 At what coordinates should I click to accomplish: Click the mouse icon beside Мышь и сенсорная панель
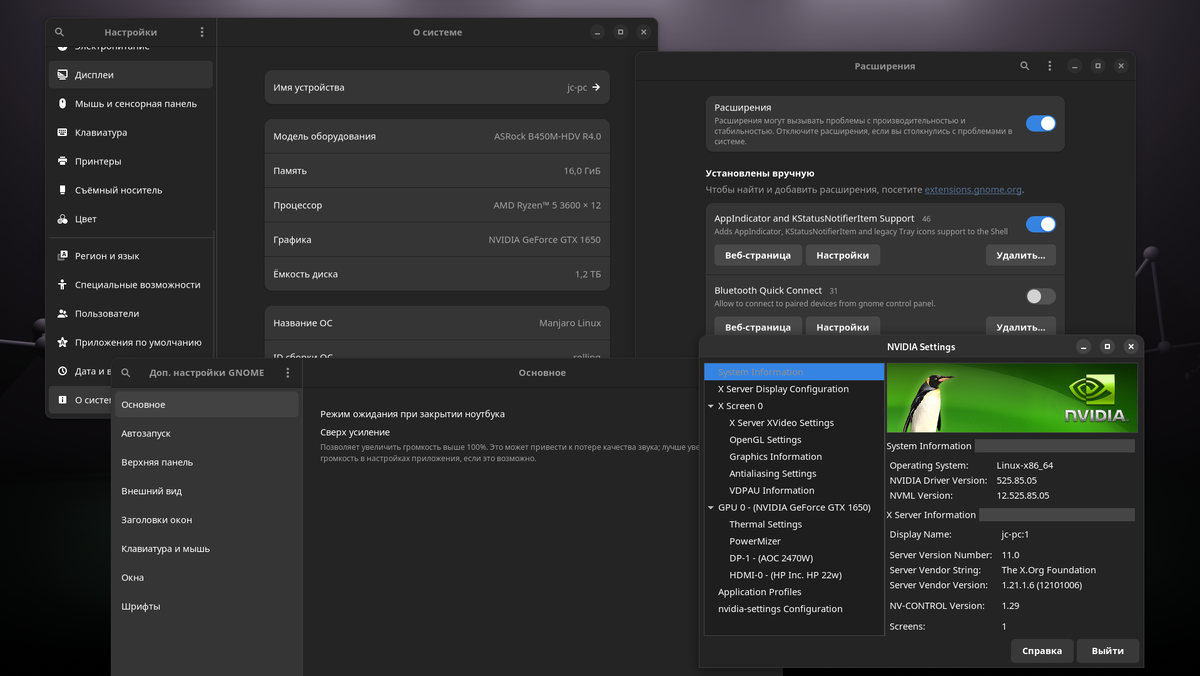point(63,104)
